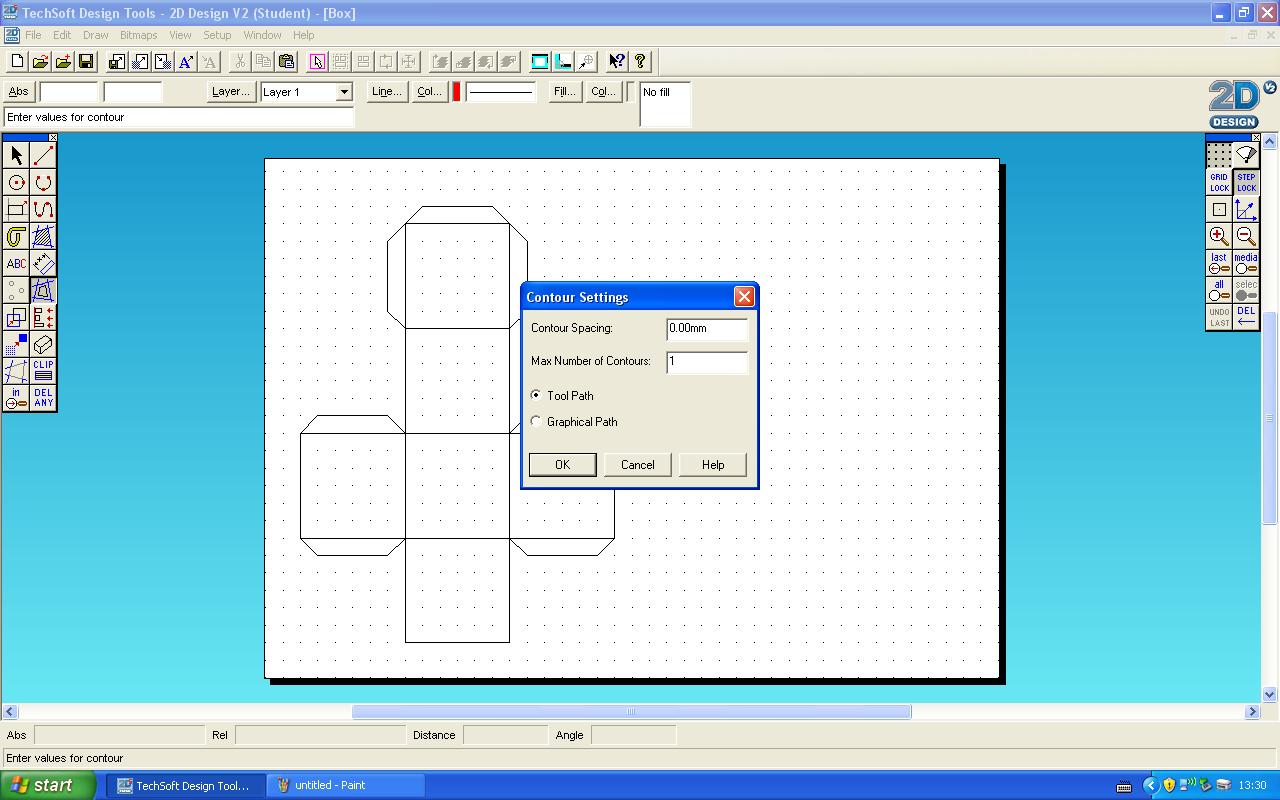Select the Rectangle drawing tool

click(15, 209)
